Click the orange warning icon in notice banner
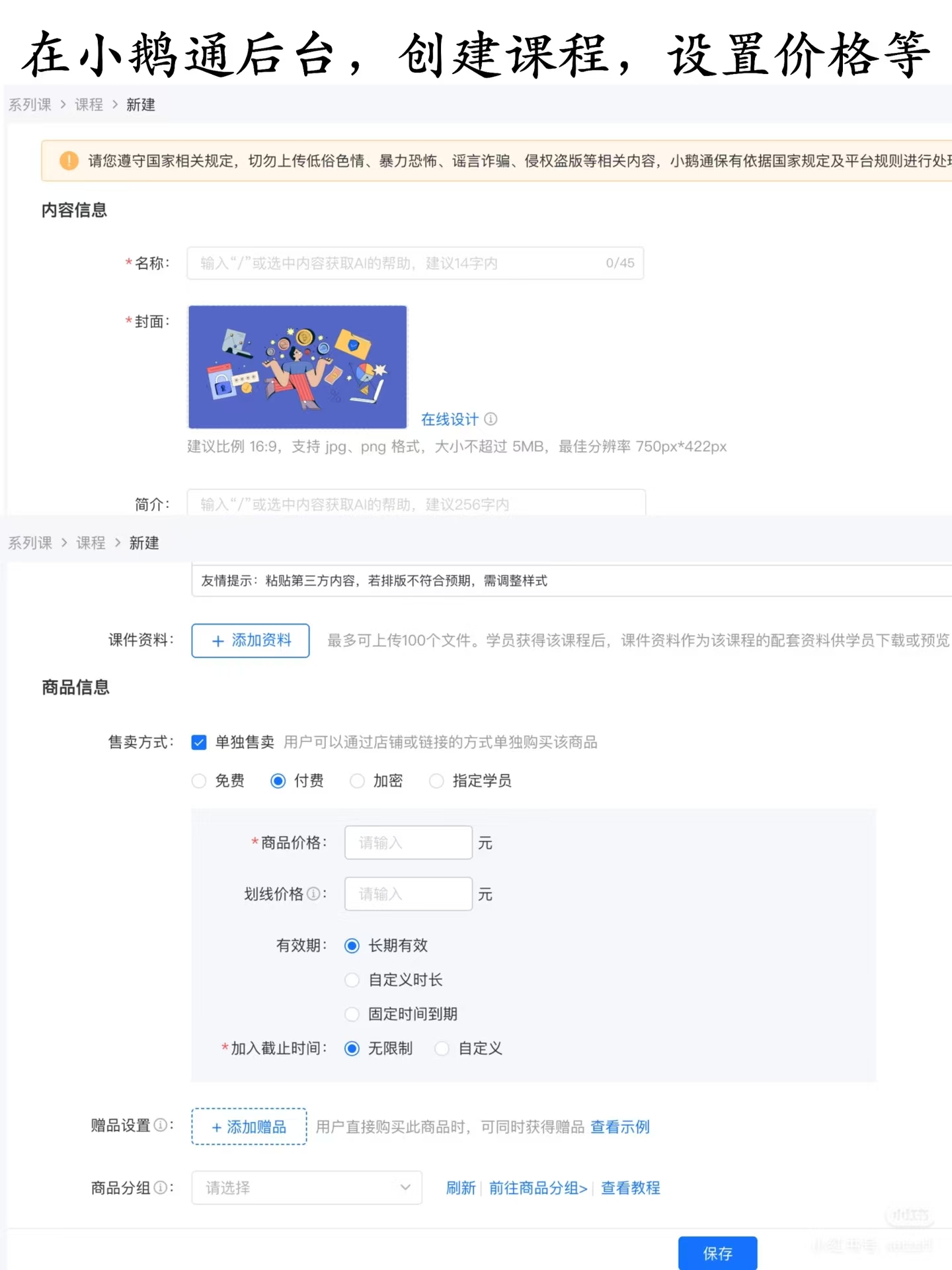The height and width of the screenshot is (1270, 952). click(69, 160)
